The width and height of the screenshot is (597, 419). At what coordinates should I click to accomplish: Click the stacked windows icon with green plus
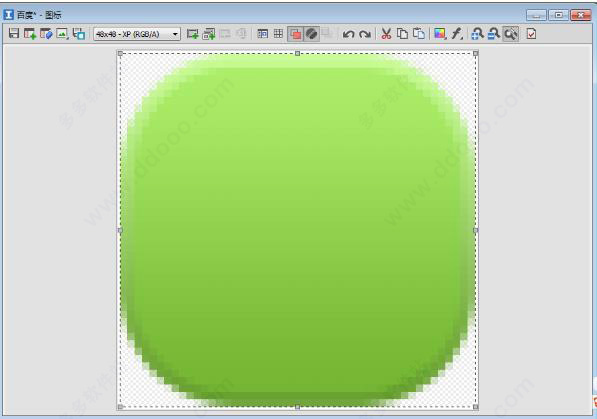pyautogui.click(x=209, y=34)
